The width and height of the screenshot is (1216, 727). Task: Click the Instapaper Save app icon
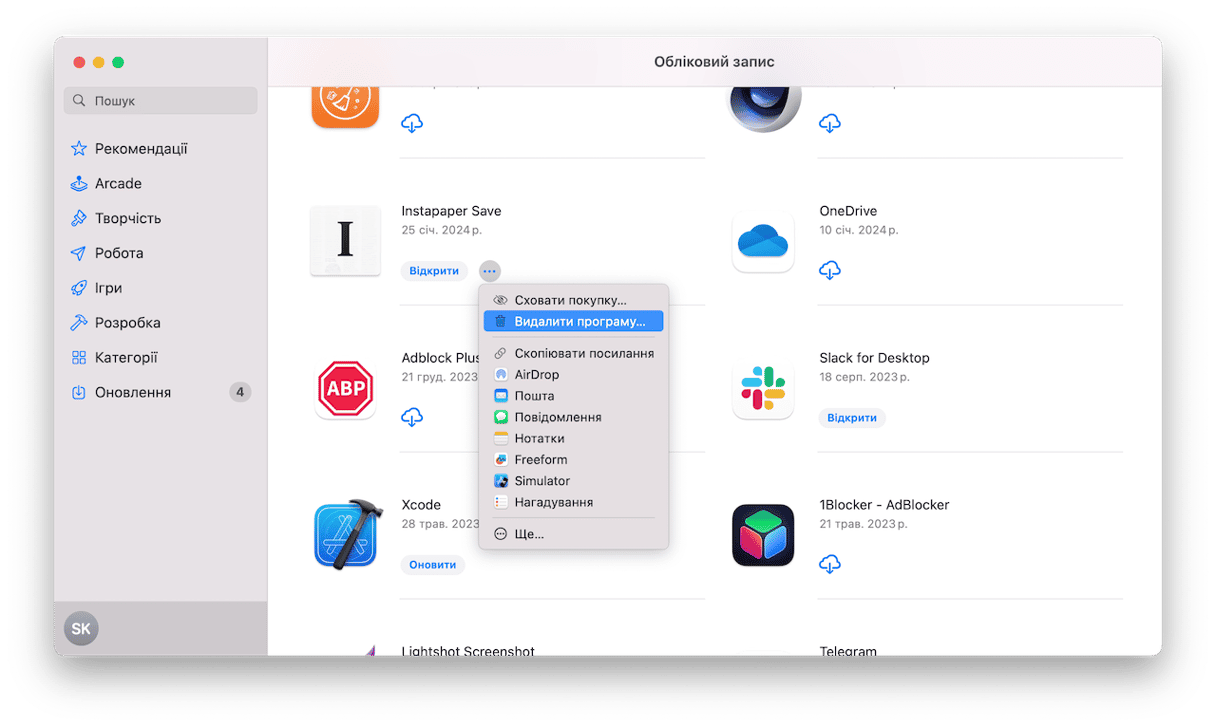coord(345,241)
